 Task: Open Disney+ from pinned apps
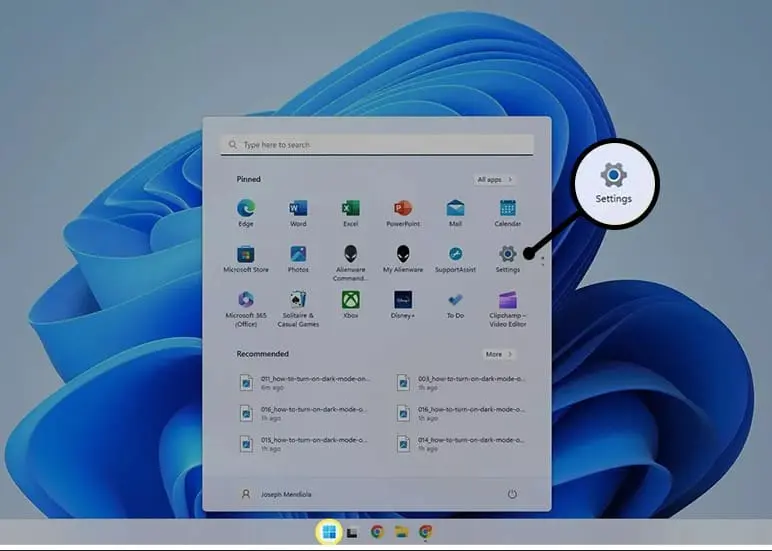pyautogui.click(x=403, y=305)
